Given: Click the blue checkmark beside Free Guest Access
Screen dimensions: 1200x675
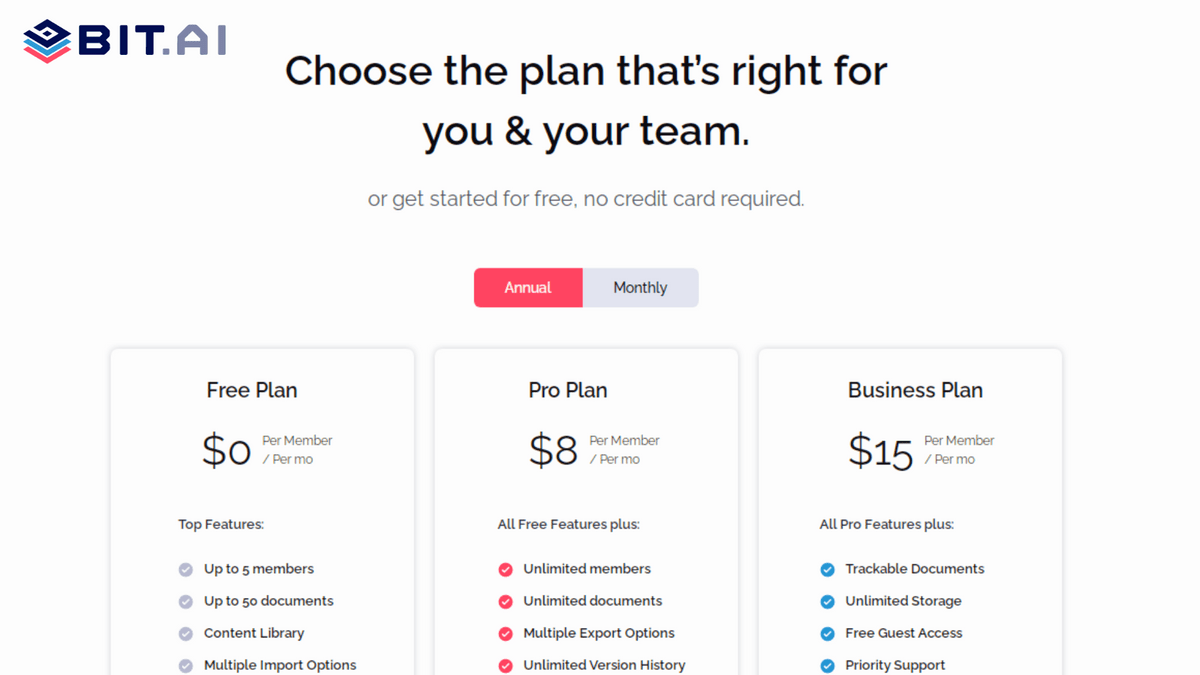Looking at the screenshot, I should point(827,632).
